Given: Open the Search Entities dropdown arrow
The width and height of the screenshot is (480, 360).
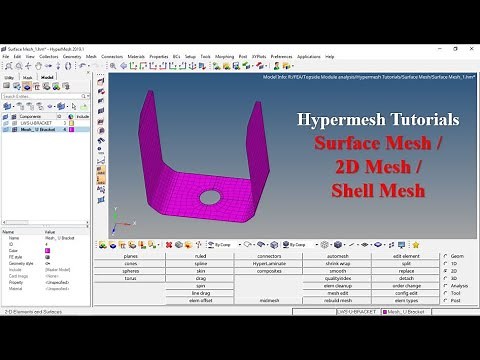Looking at the screenshot, I should click(x=88, y=96).
